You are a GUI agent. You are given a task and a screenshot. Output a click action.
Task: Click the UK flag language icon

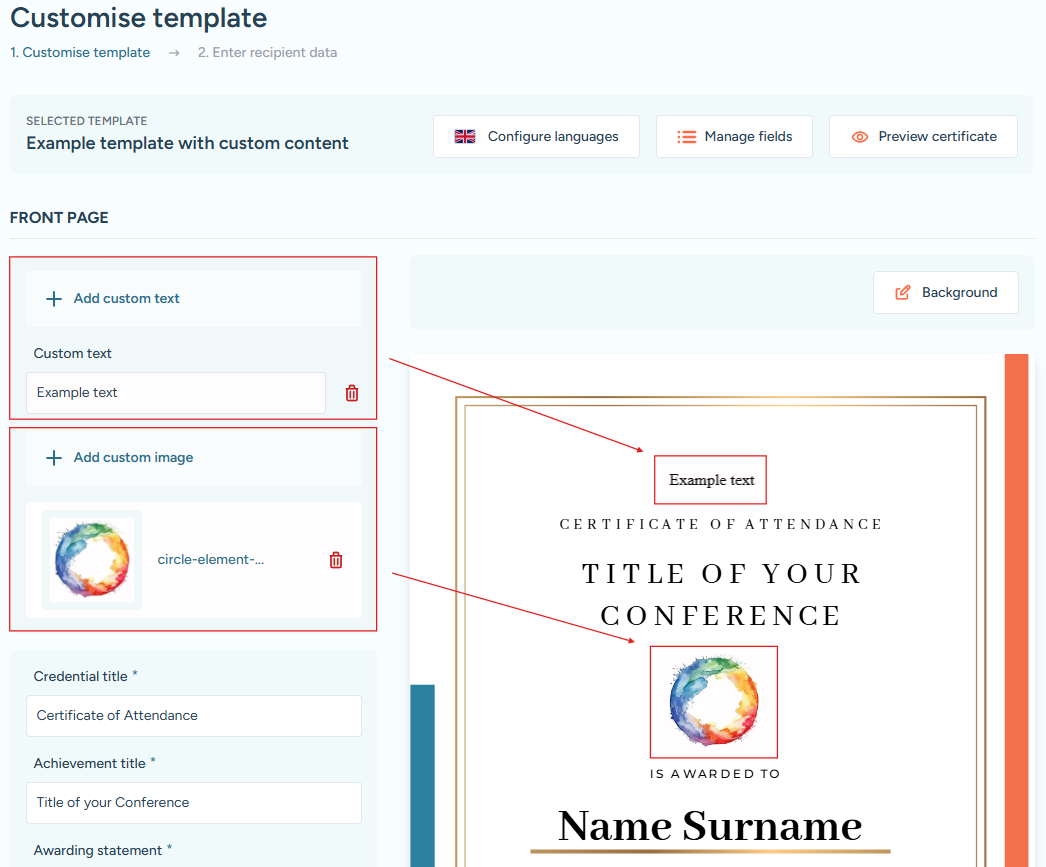coord(465,137)
